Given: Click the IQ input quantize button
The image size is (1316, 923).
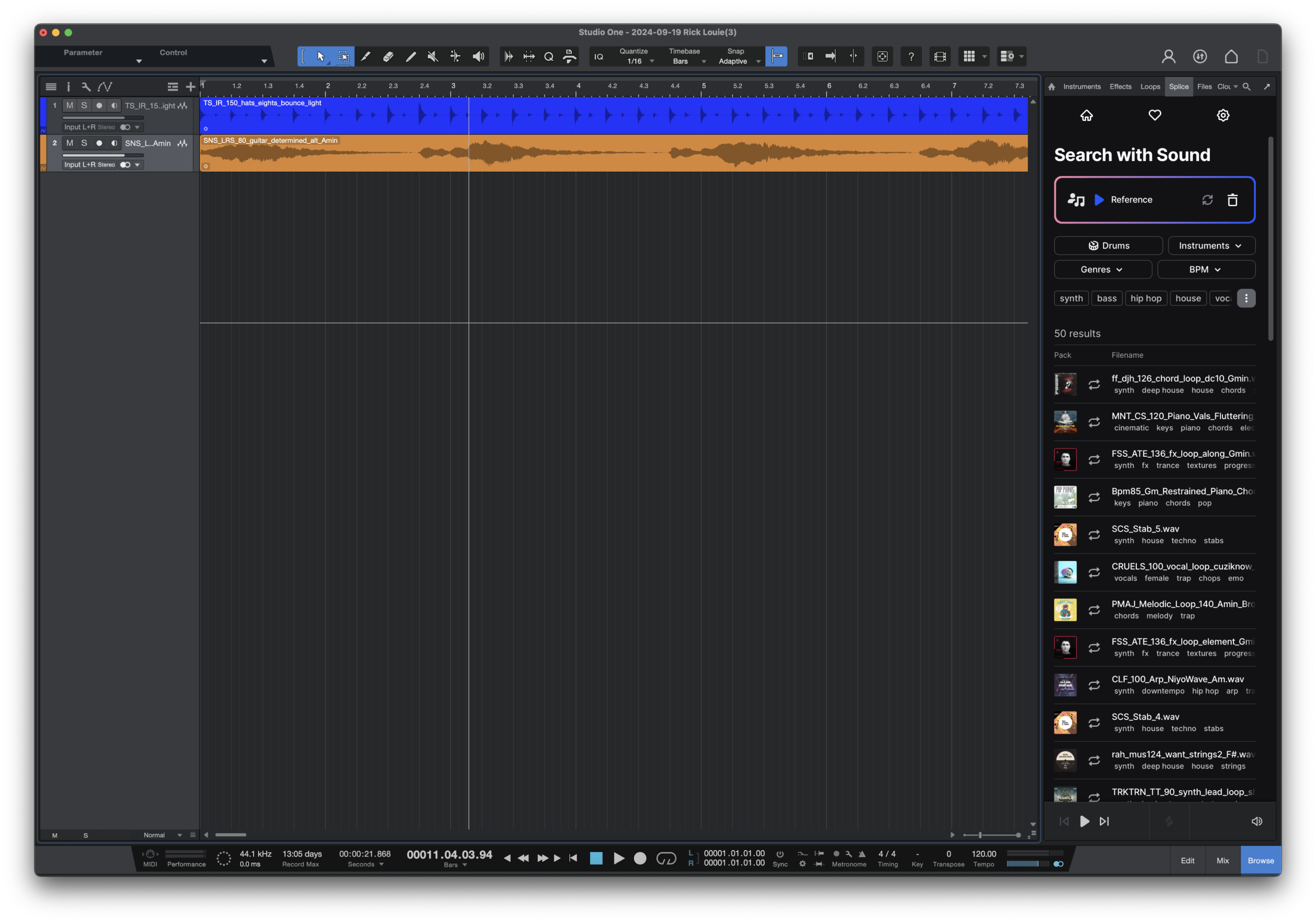Looking at the screenshot, I should (598, 57).
